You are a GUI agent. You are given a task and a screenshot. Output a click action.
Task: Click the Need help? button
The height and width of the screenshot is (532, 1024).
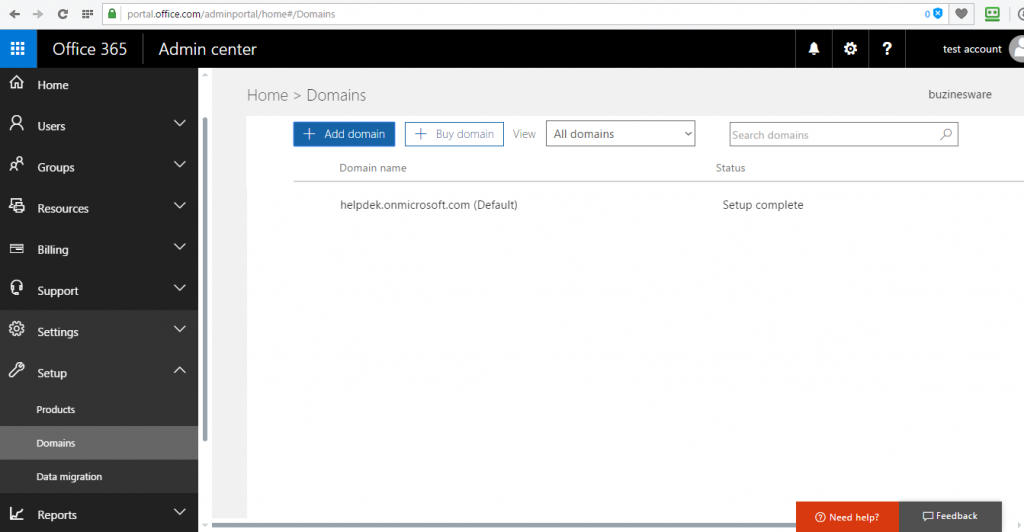(848, 517)
